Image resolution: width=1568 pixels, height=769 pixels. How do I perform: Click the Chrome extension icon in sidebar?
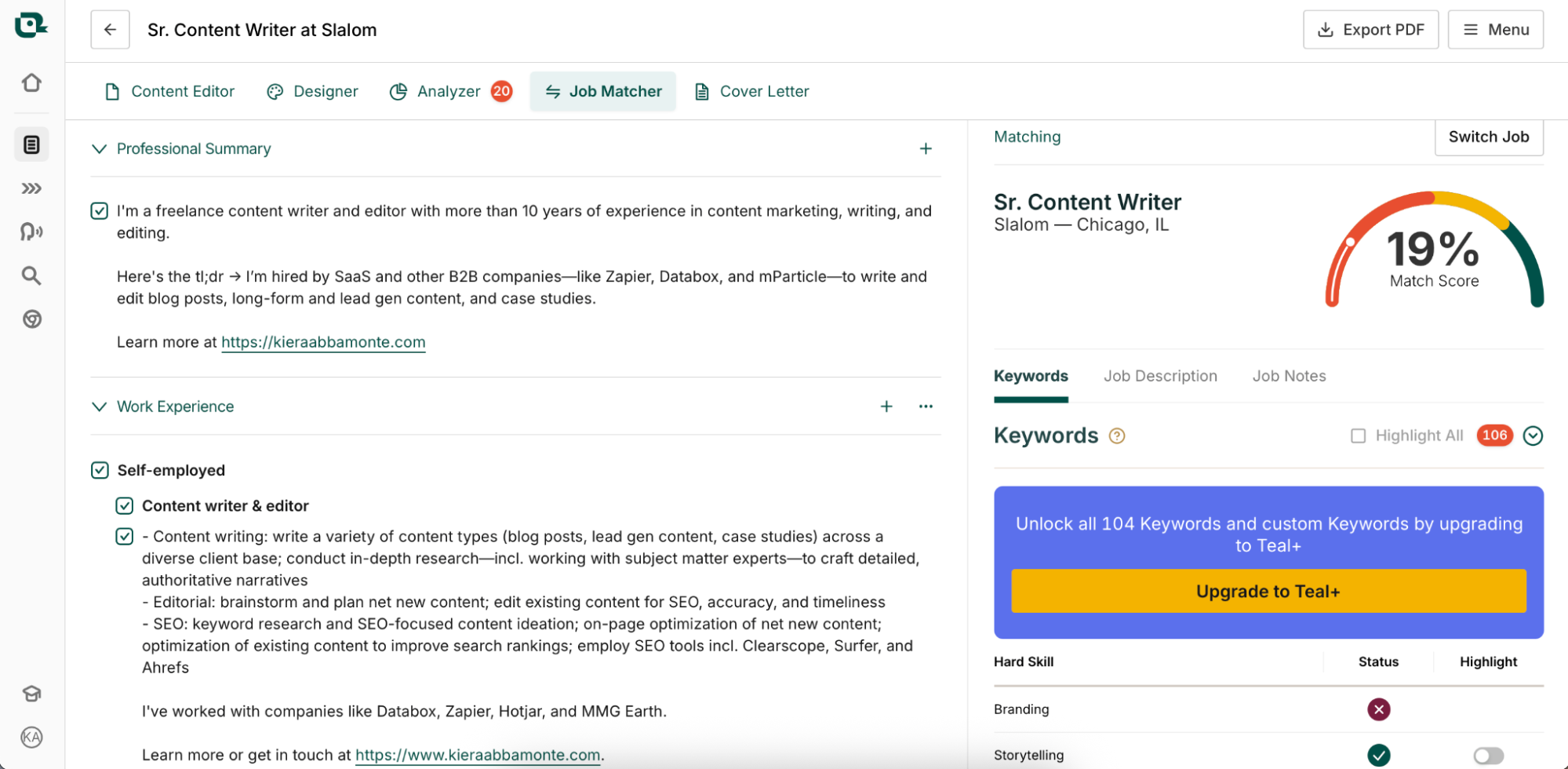31,319
